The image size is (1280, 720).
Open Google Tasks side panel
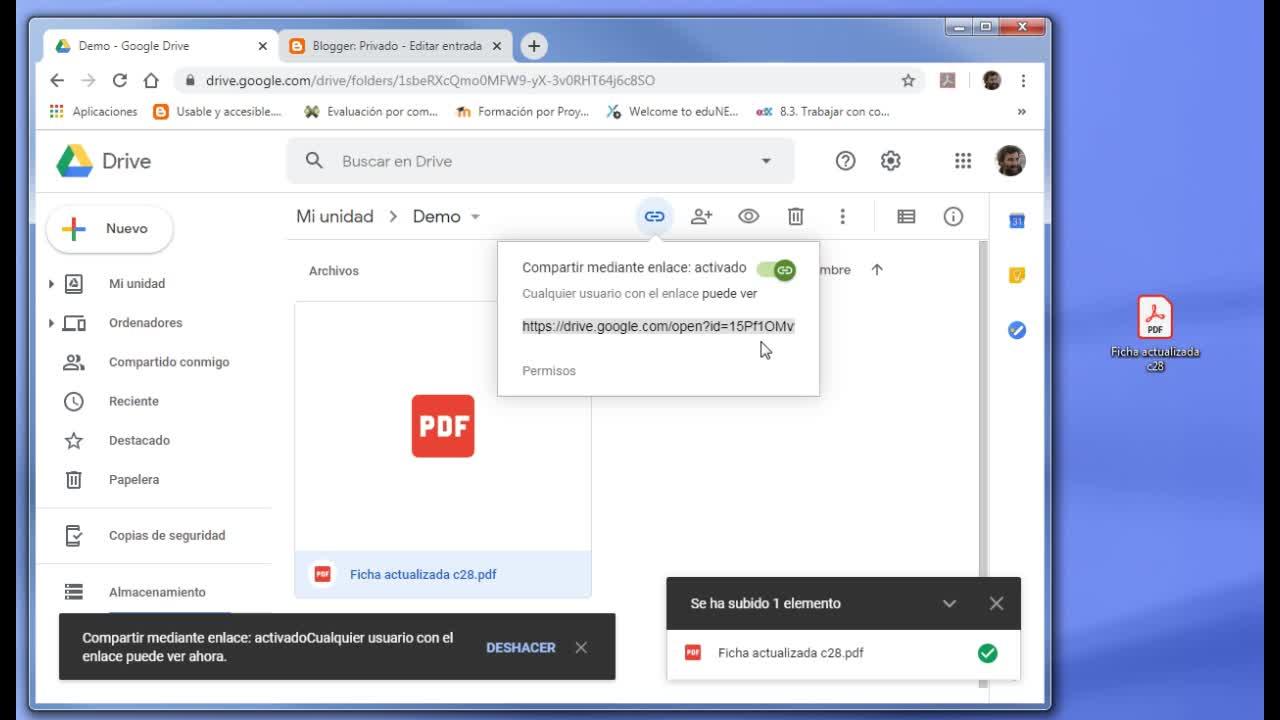point(1017,330)
